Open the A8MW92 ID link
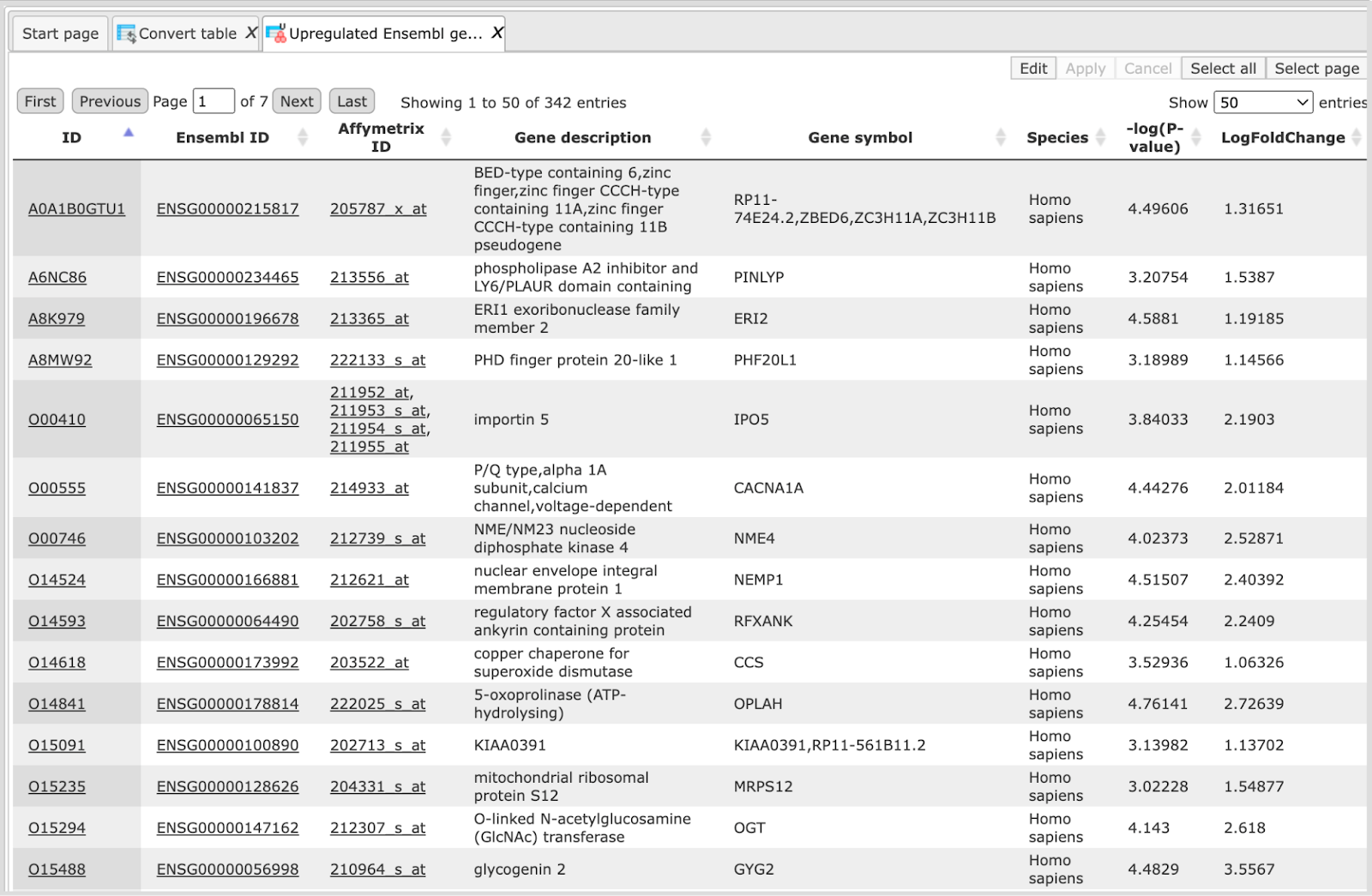This screenshot has height=896, width=1372. click(x=60, y=360)
